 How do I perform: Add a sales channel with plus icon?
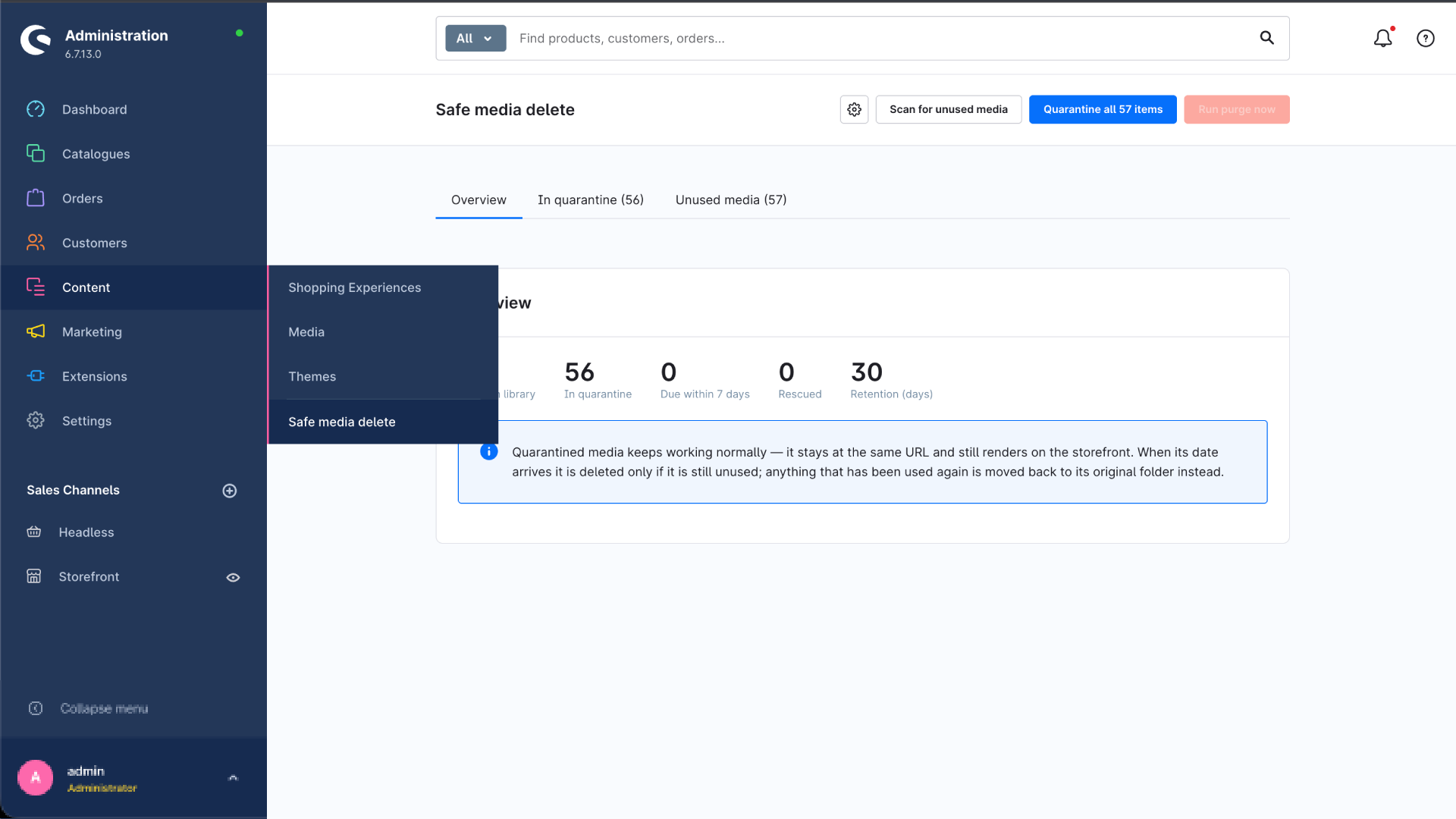point(230,491)
